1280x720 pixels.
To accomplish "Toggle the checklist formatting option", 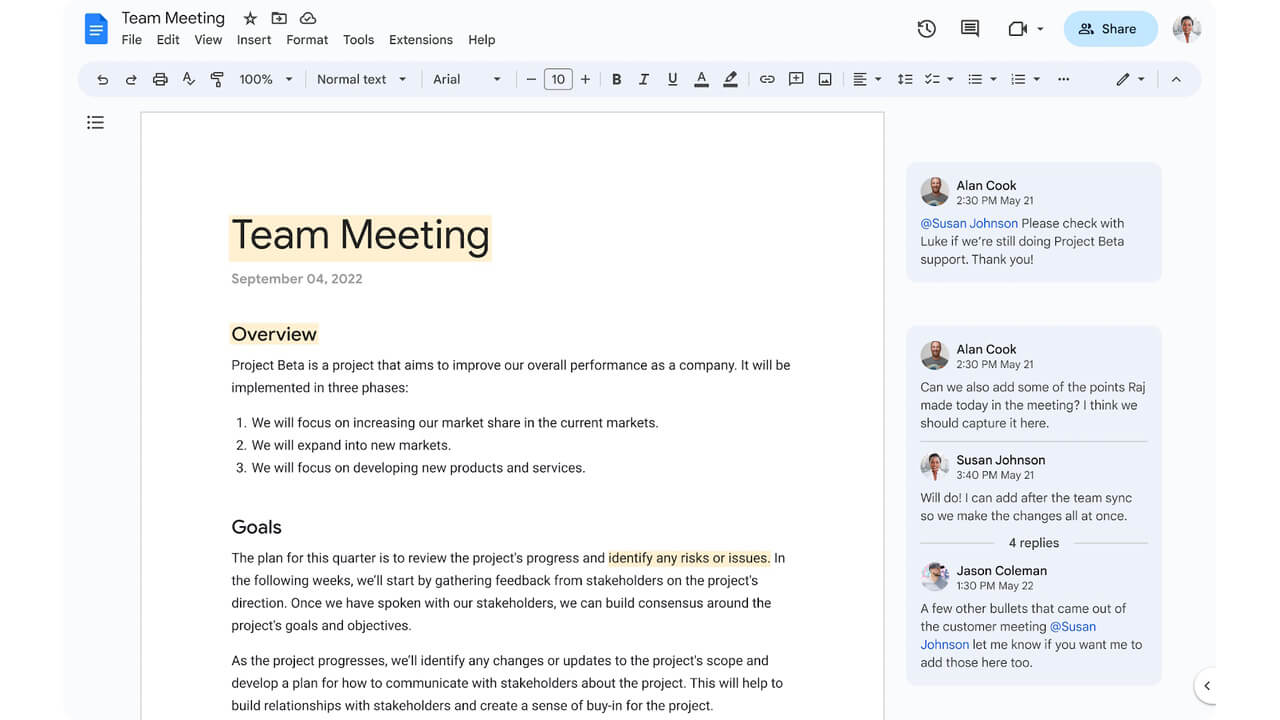I will tap(934, 79).
